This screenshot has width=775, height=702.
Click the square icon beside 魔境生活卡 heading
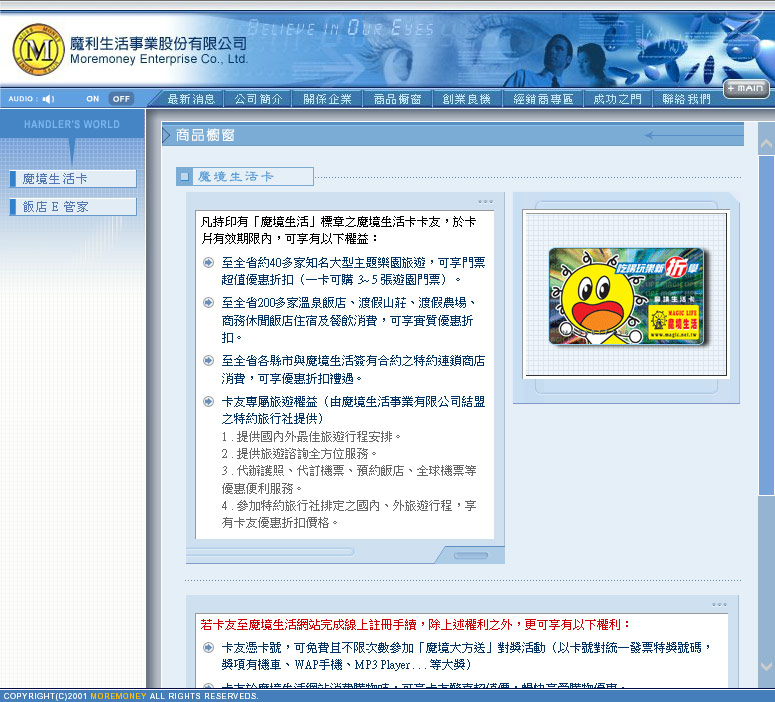[x=185, y=176]
